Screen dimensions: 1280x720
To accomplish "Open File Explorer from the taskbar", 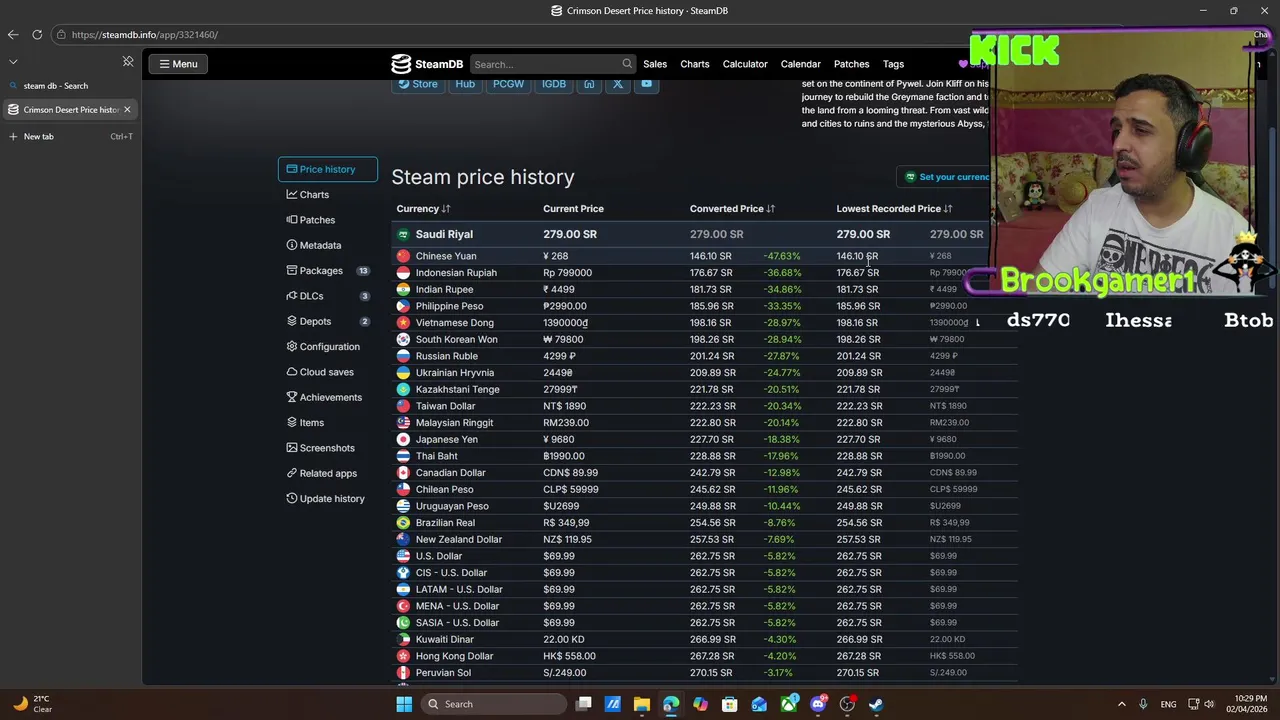I will [x=642, y=704].
